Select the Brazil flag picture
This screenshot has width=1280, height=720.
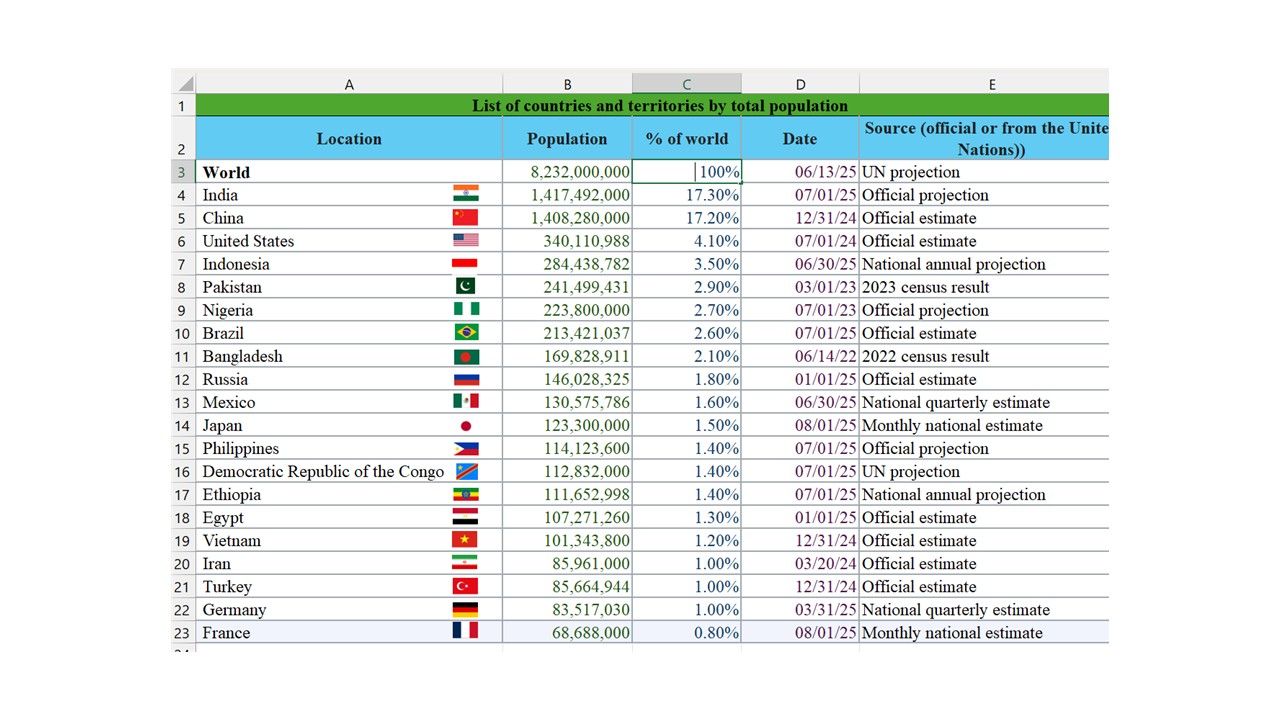pos(465,332)
